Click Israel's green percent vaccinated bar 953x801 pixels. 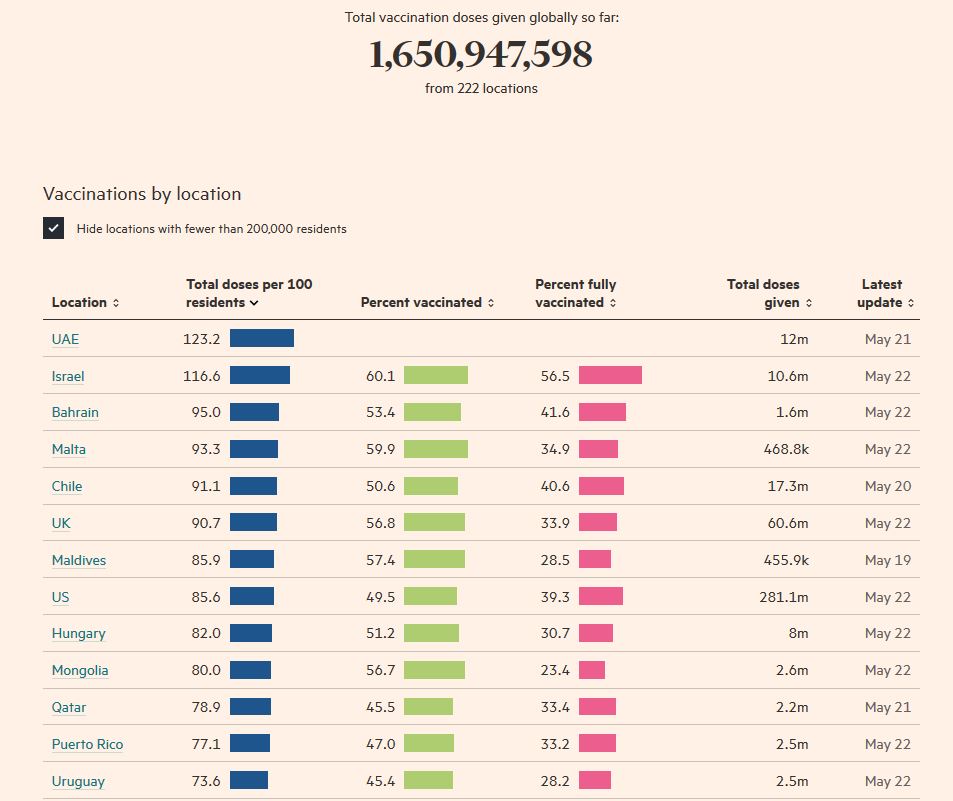436,376
